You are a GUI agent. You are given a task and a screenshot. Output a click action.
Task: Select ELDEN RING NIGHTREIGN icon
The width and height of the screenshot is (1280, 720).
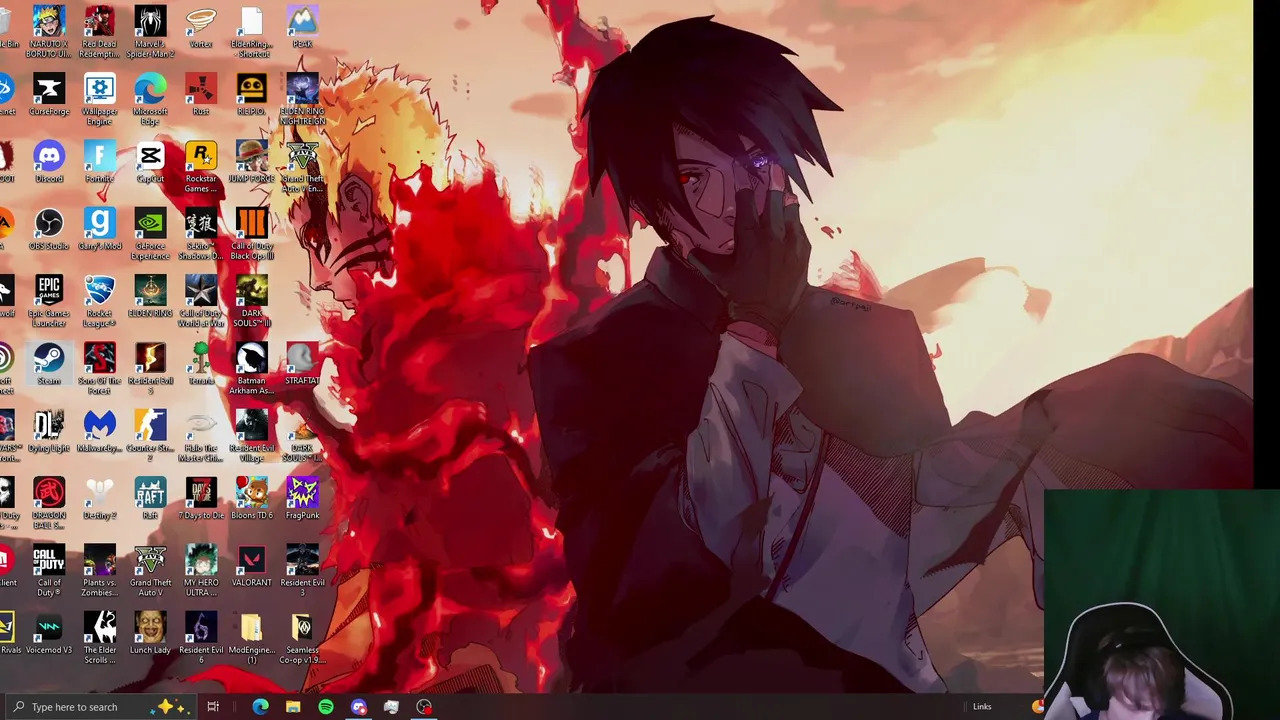[x=302, y=98]
